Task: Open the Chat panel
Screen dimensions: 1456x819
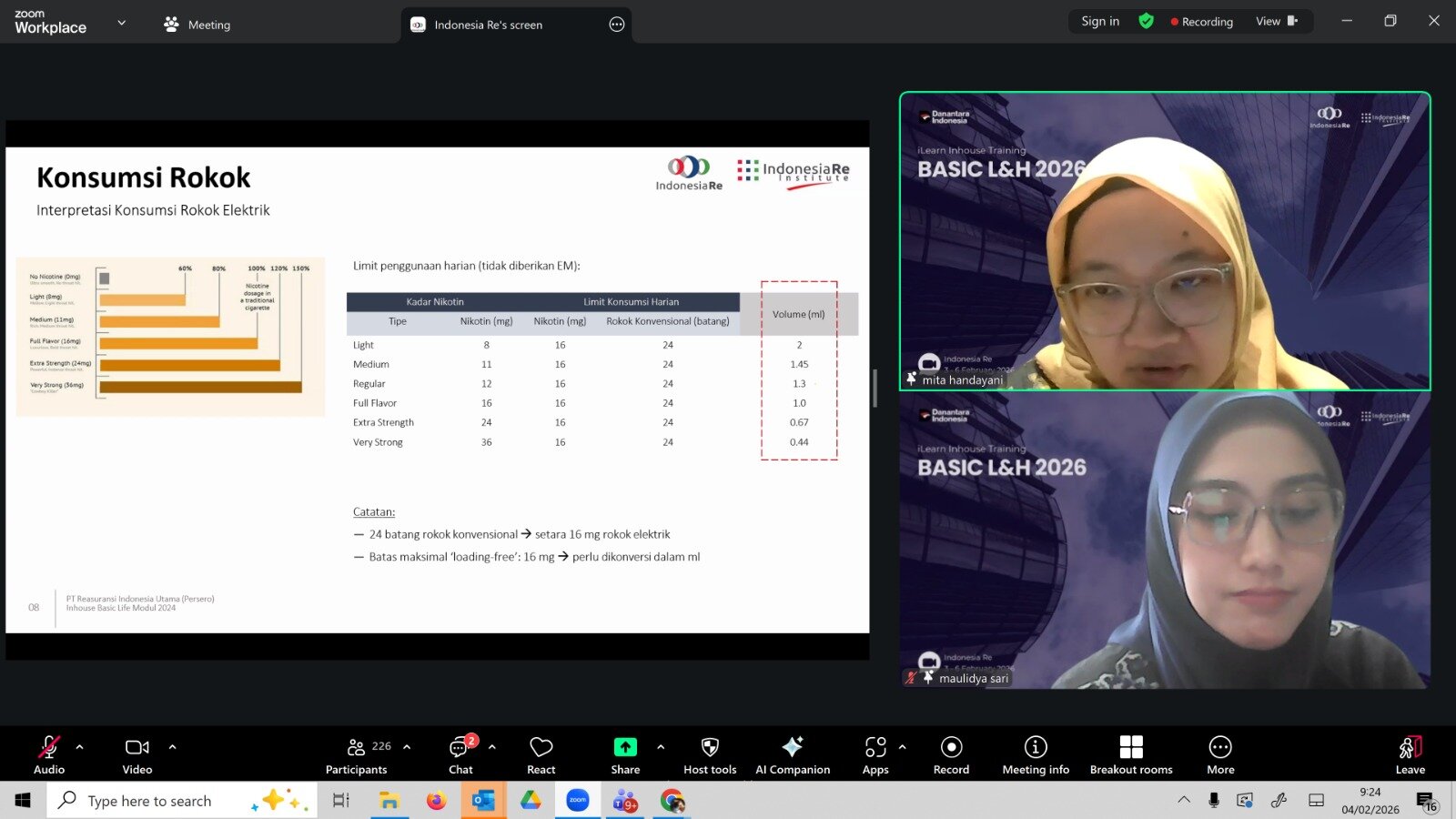Action: click(460, 754)
